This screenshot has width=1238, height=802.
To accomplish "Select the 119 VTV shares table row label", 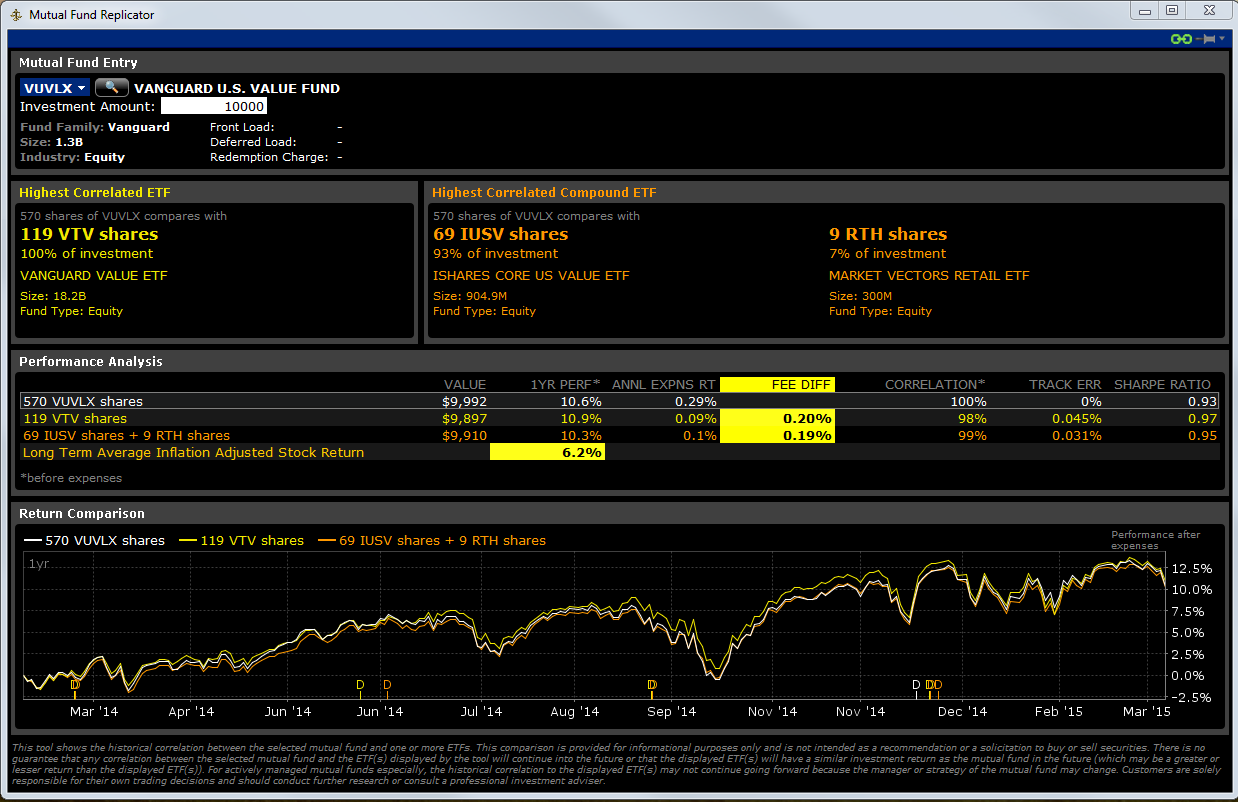I will (75, 418).
